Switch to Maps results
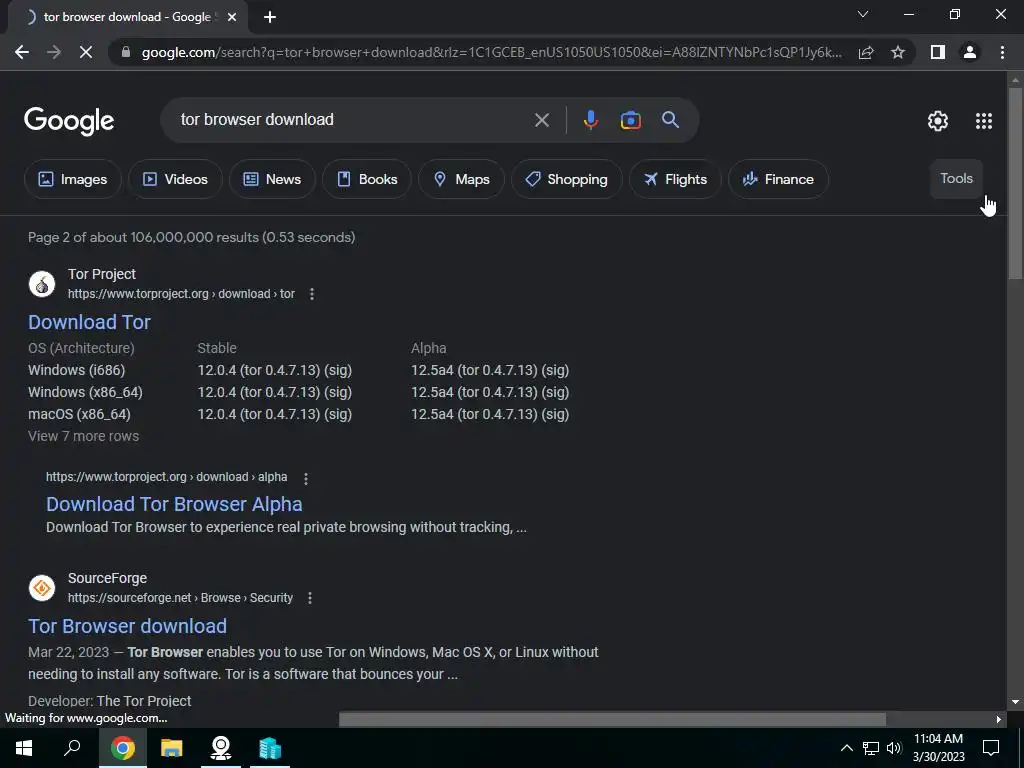The image size is (1024, 768). (461, 179)
